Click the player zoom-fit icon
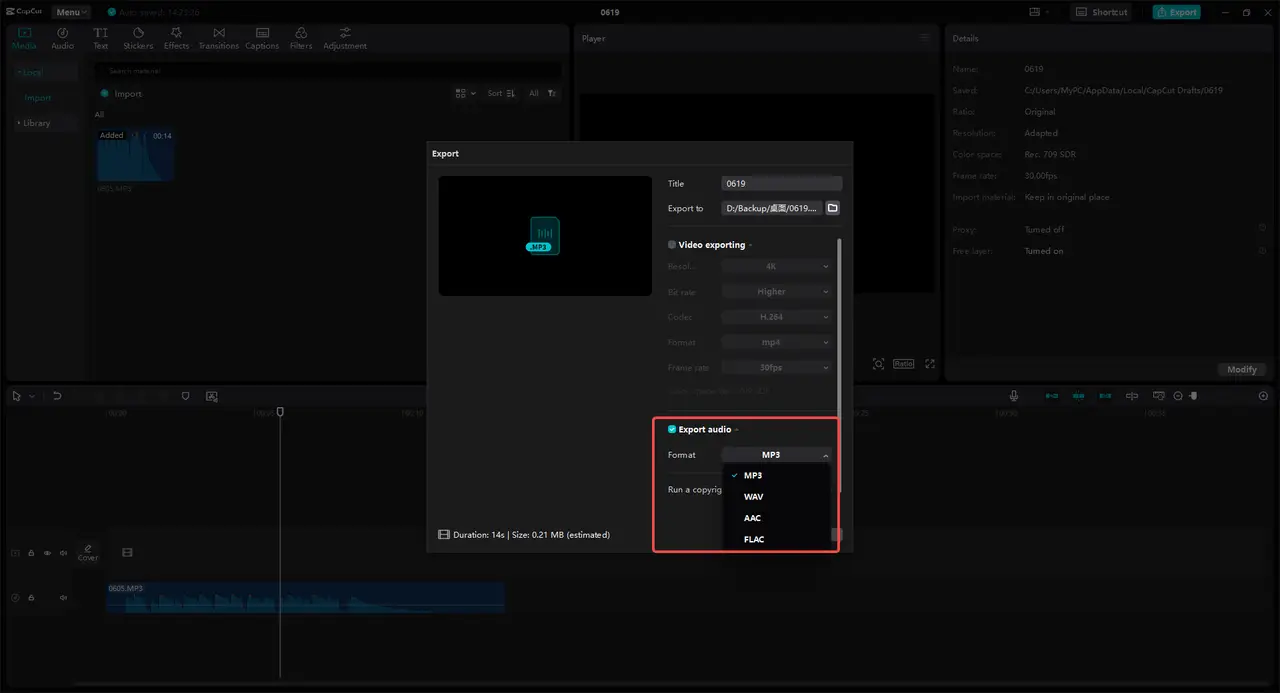This screenshot has height=693, width=1280. pyautogui.click(x=878, y=364)
